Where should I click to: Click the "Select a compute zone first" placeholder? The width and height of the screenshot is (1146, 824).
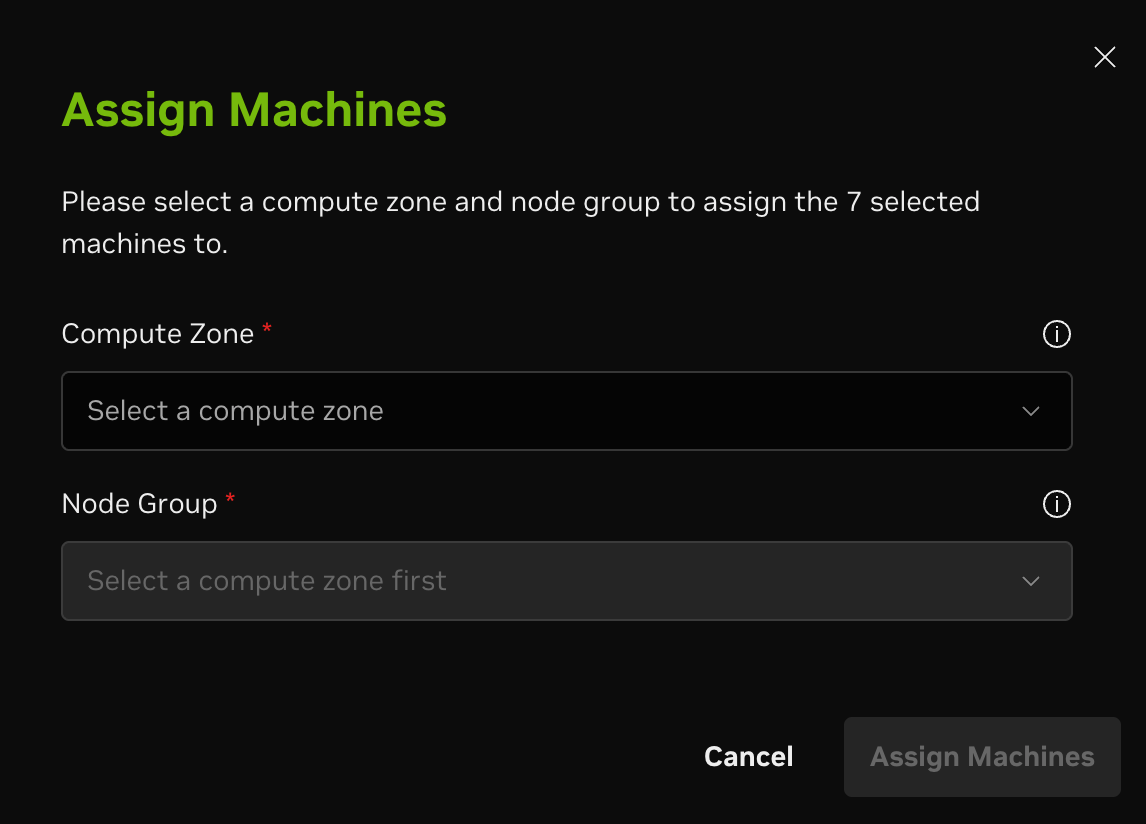click(266, 581)
